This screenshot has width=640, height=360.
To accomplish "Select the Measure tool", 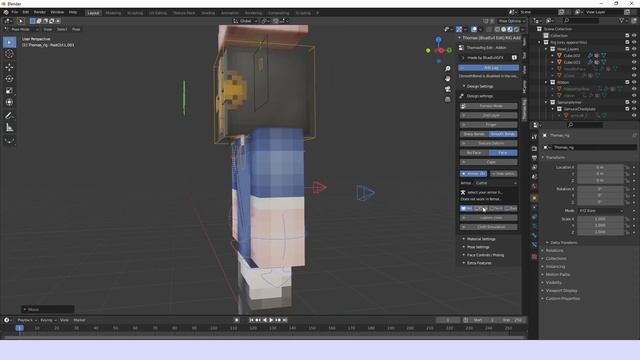I will pos(9,128).
